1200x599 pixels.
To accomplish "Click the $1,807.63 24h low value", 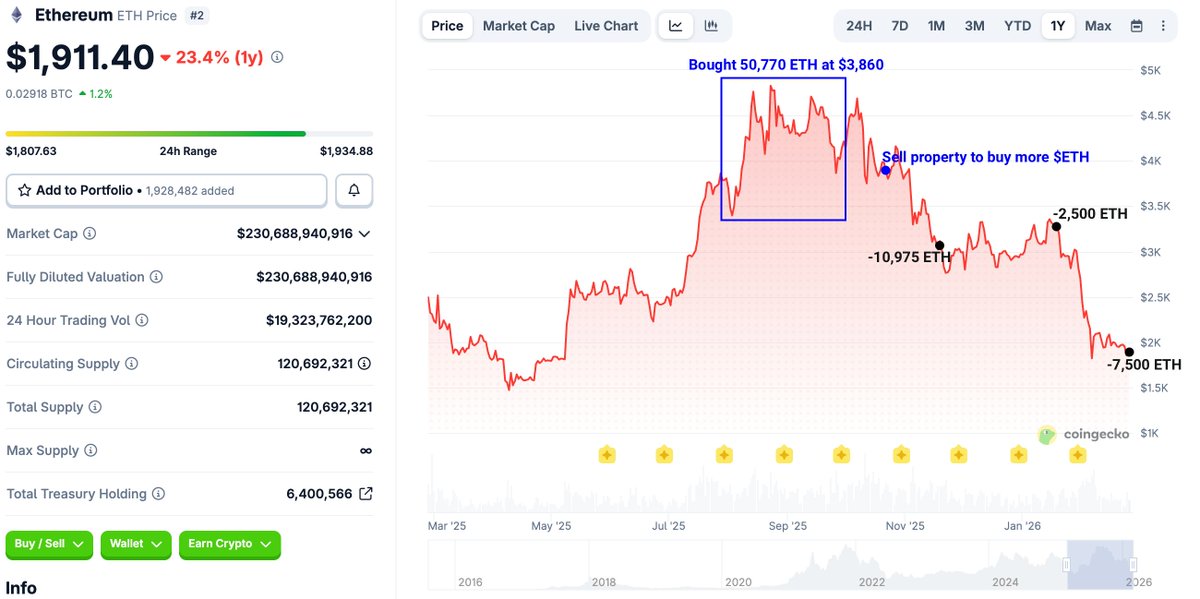I will coord(31,151).
